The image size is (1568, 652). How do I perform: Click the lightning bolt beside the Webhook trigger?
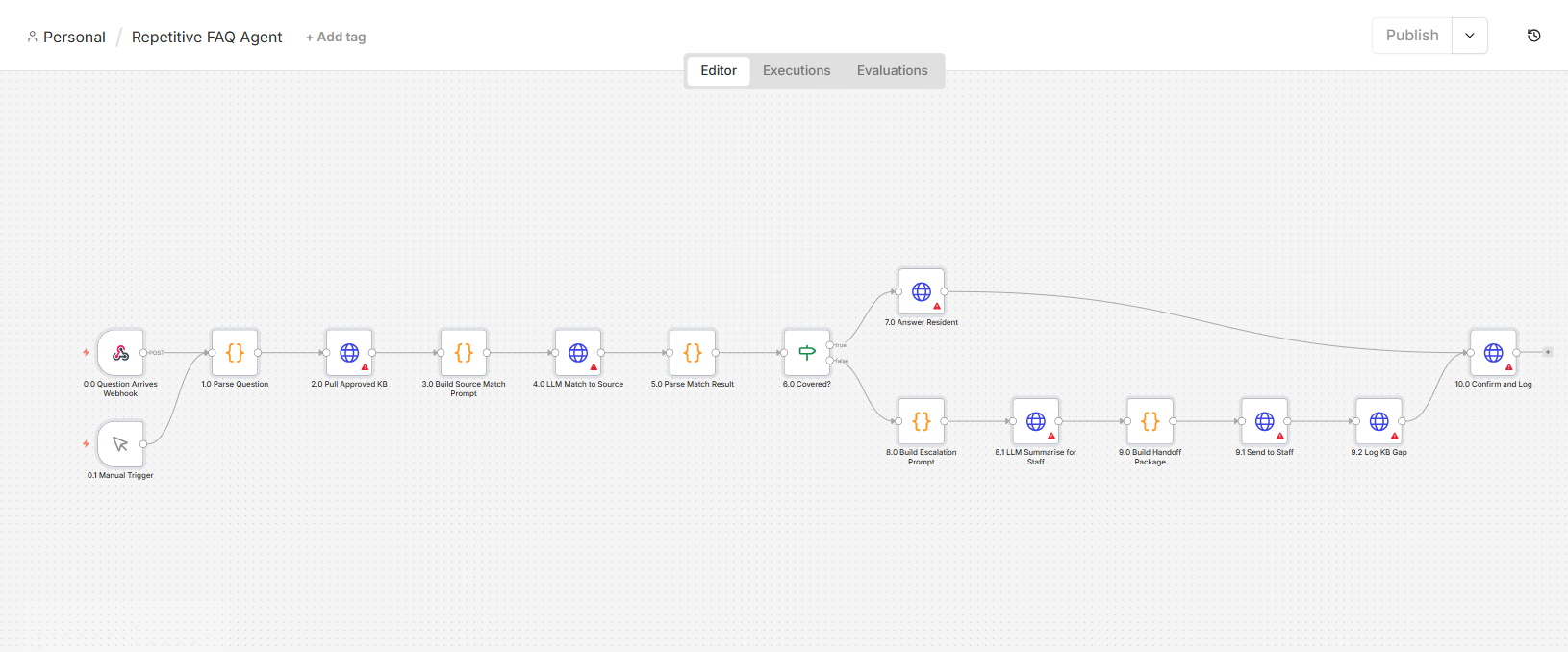coord(87,353)
